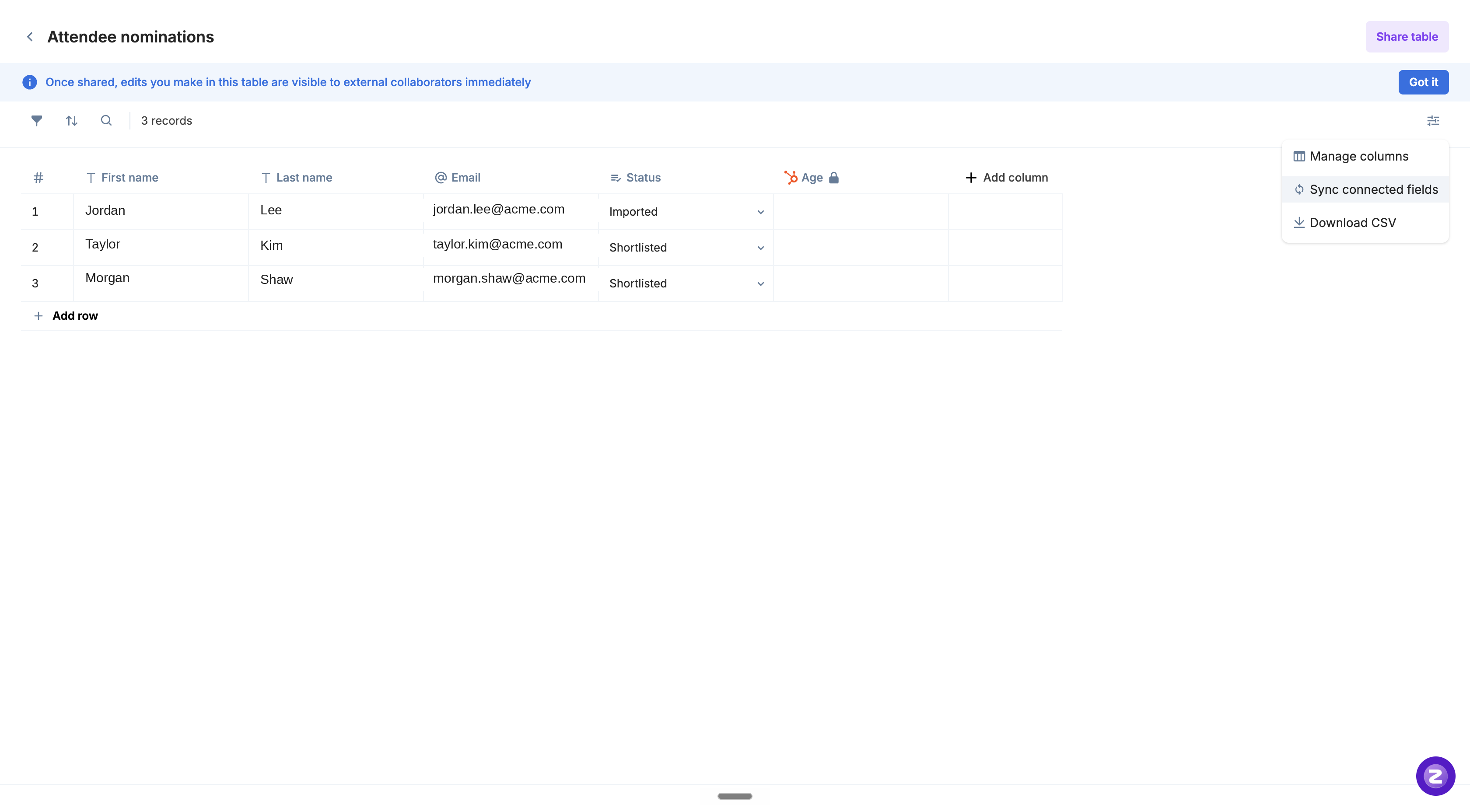Viewport: 1470px width, 812px height.
Task: Click the @ icon in Email header
Action: pos(441,178)
